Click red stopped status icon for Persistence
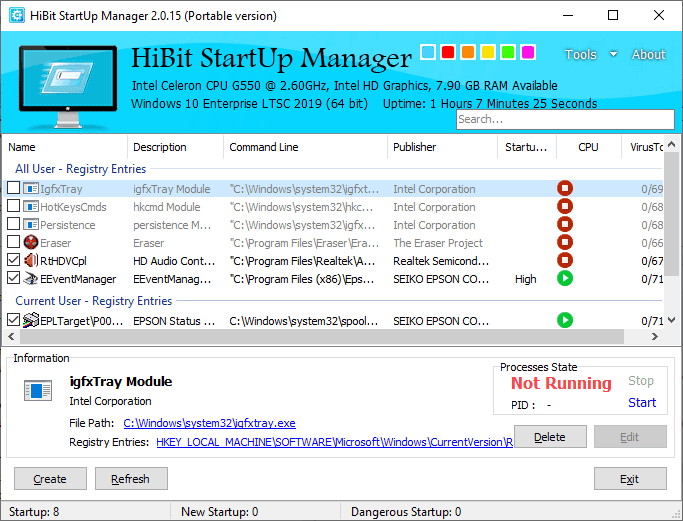Image resolution: width=683 pixels, height=521 pixels. coord(565,224)
